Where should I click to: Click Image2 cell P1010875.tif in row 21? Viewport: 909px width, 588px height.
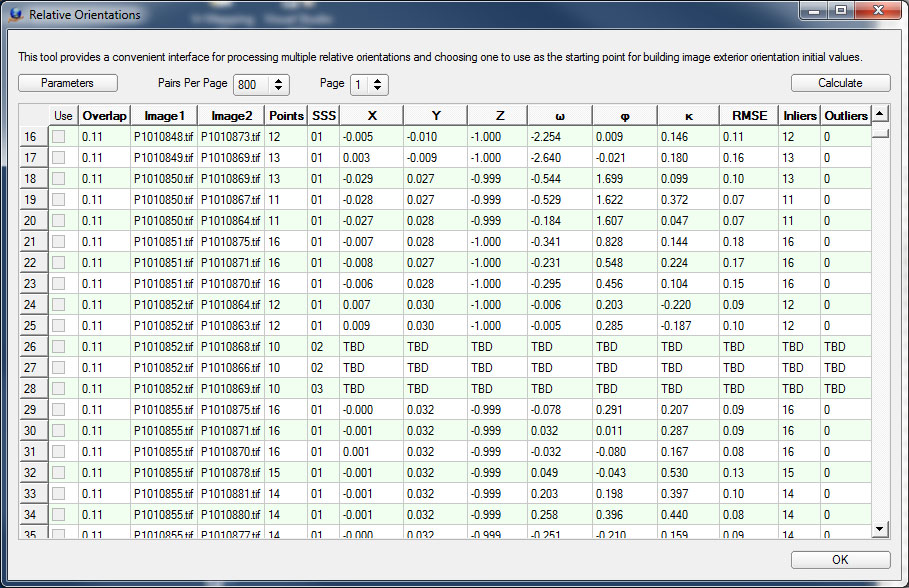pos(231,242)
